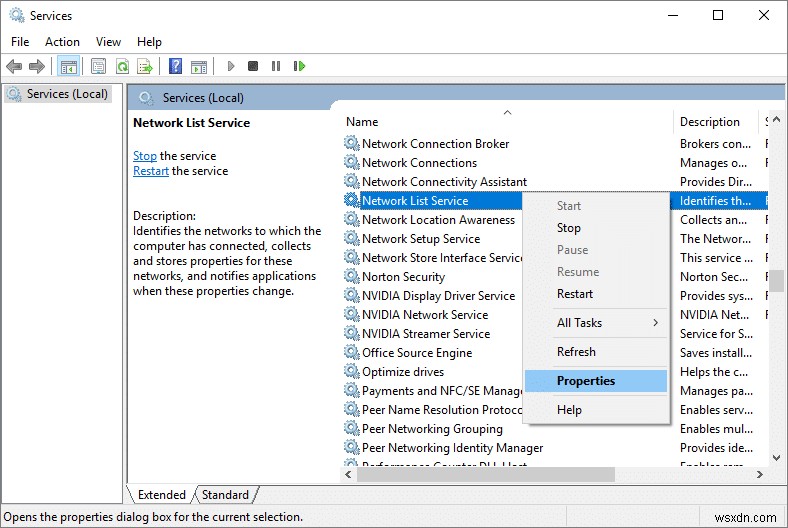788x528 pixels.
Task: Click the vertical scrollbar of services list
Action: [x=776, y=280]
